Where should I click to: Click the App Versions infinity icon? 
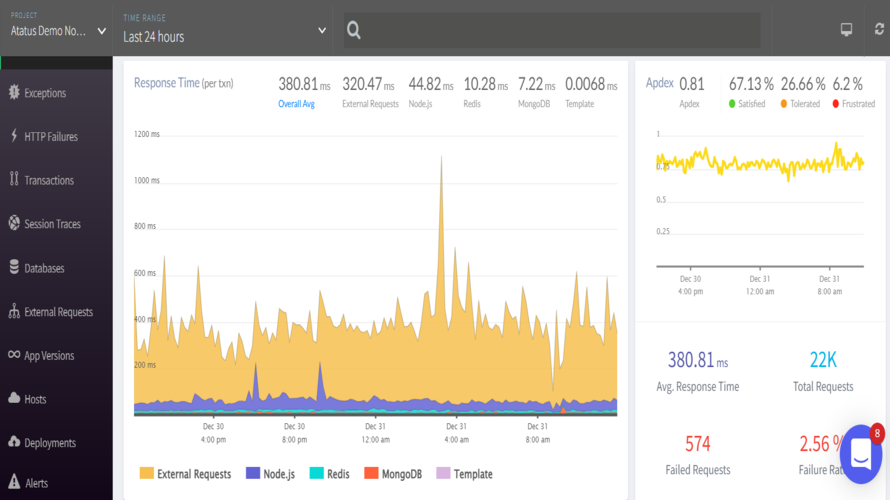point(14,355)
